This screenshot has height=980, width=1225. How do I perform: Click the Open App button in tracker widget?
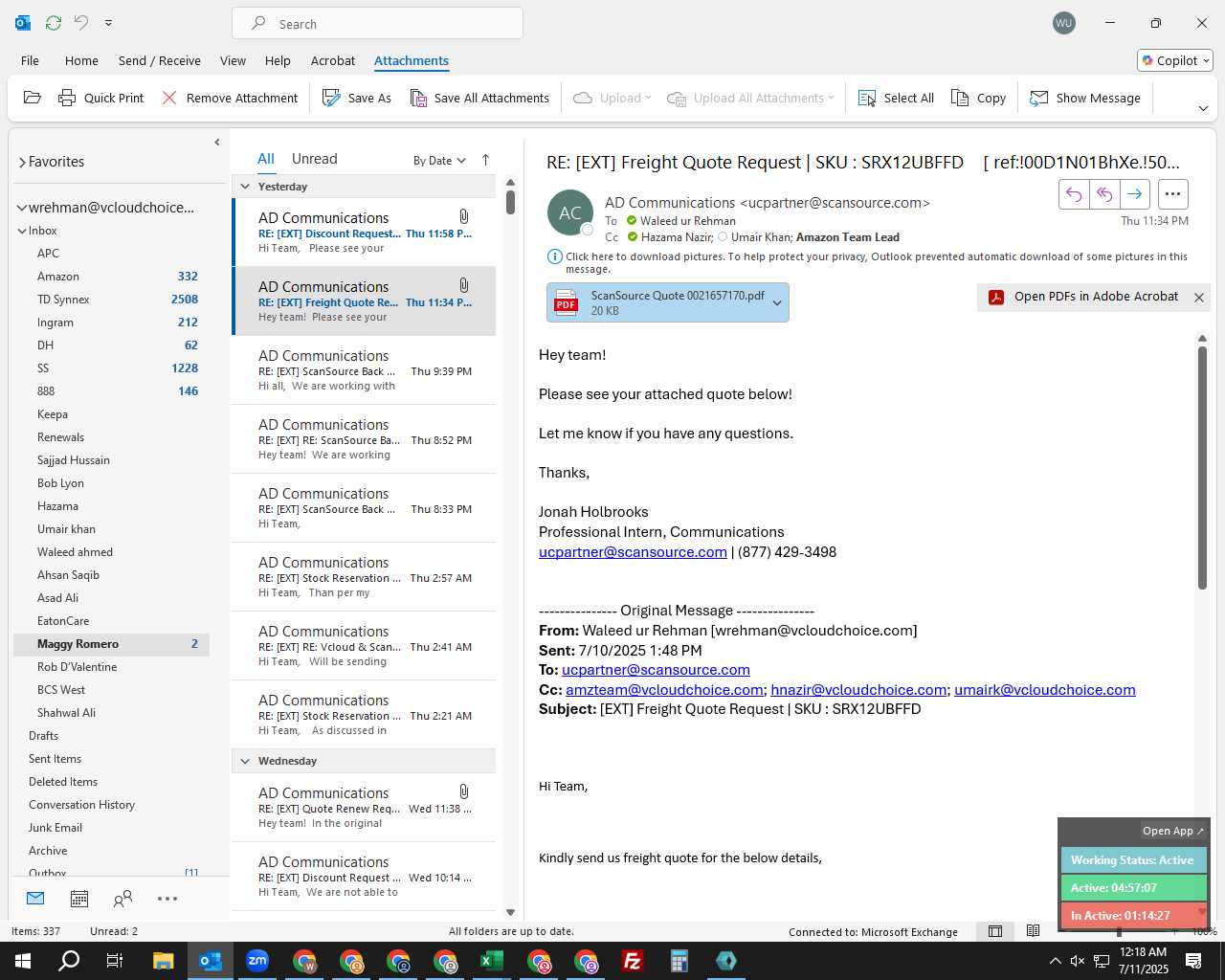click(x=1173, y=831)
